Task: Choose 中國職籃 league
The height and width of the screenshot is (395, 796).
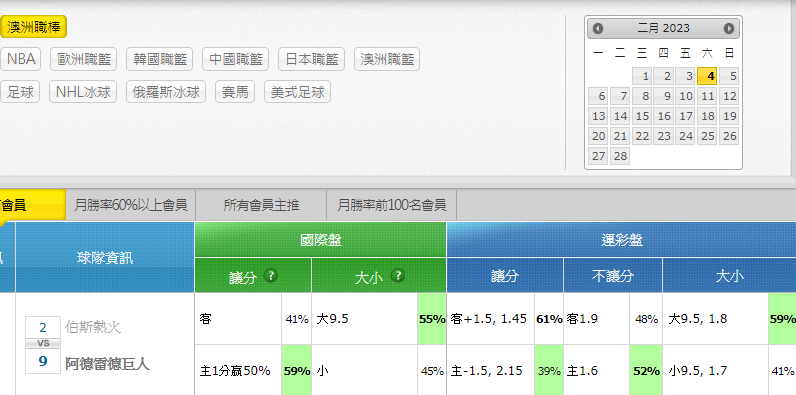Action: [x=236, y=59]
